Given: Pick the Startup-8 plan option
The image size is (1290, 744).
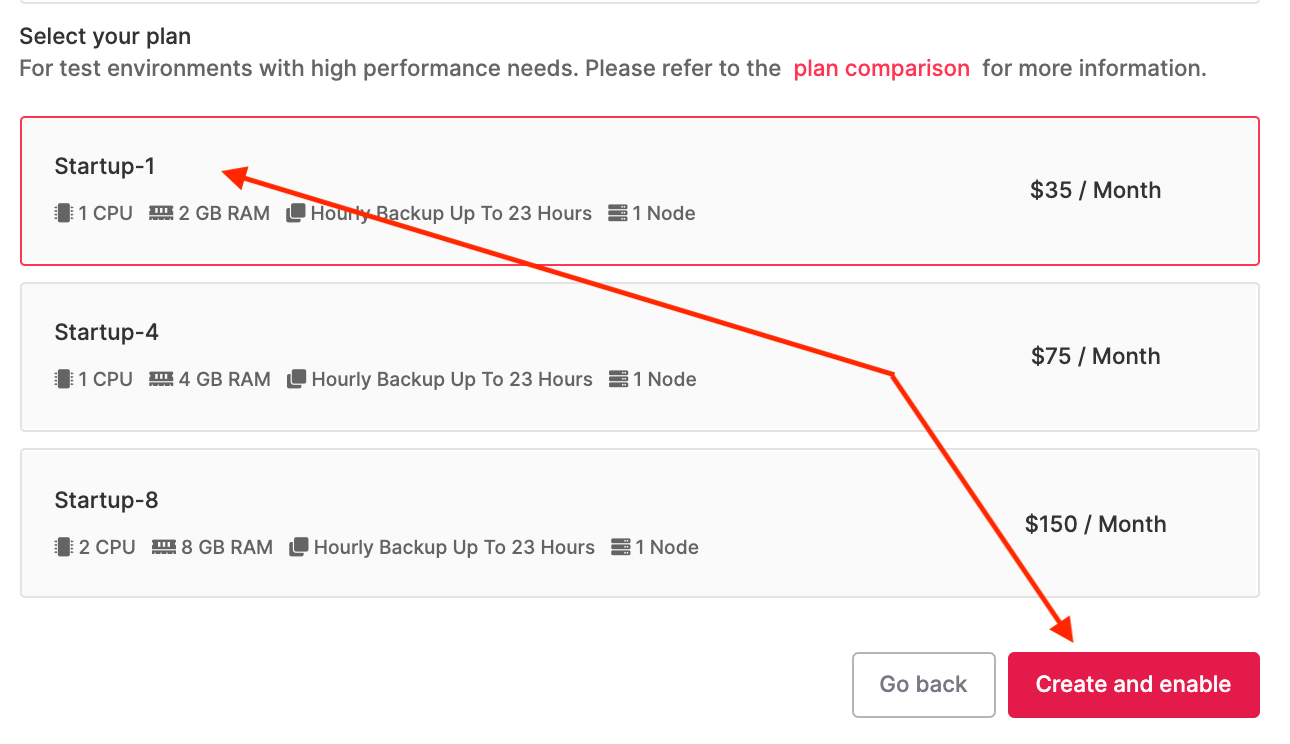Looking at the screenshot, I should tap(640, 523).
